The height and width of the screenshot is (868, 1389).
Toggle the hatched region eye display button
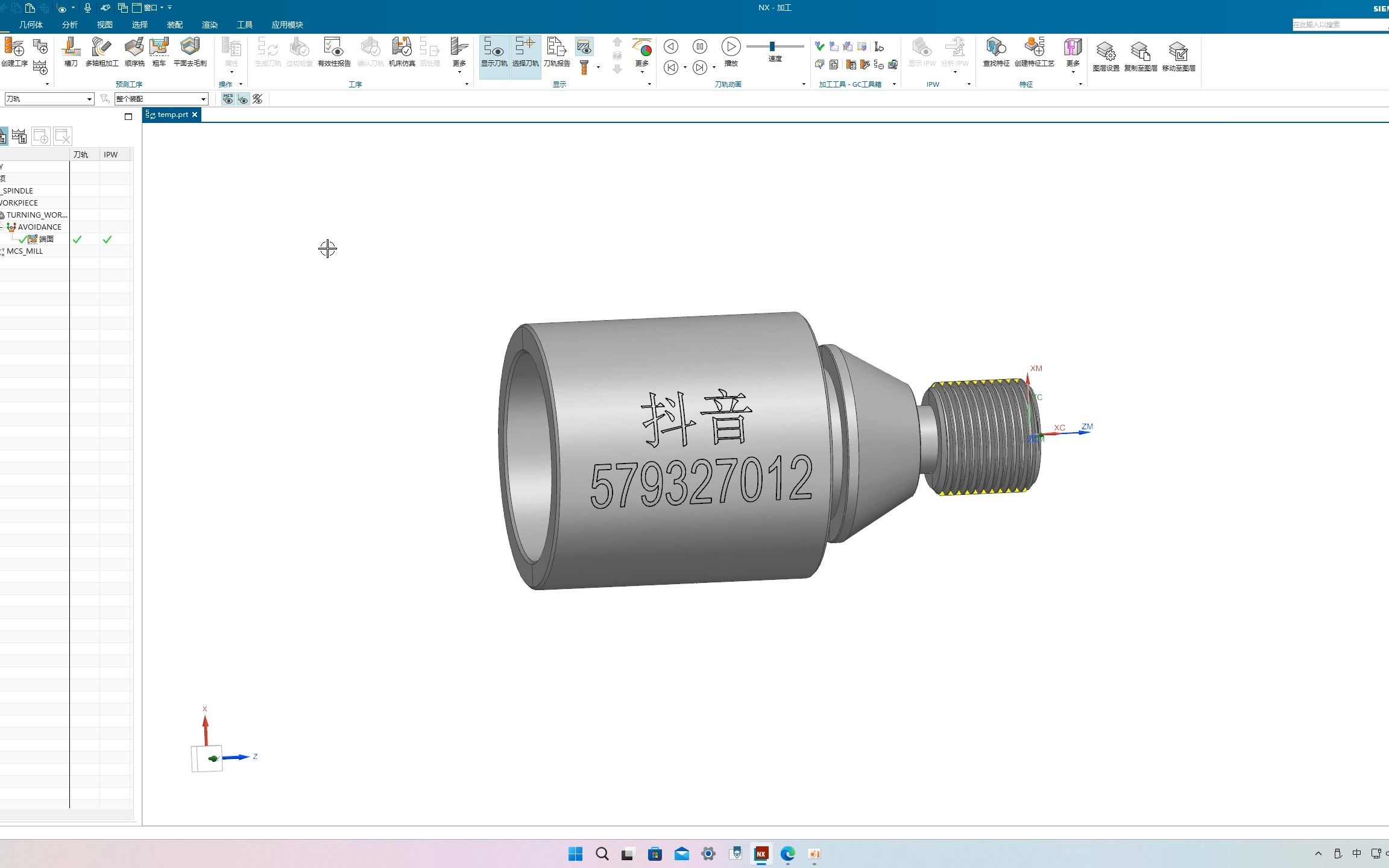[584, 46]
